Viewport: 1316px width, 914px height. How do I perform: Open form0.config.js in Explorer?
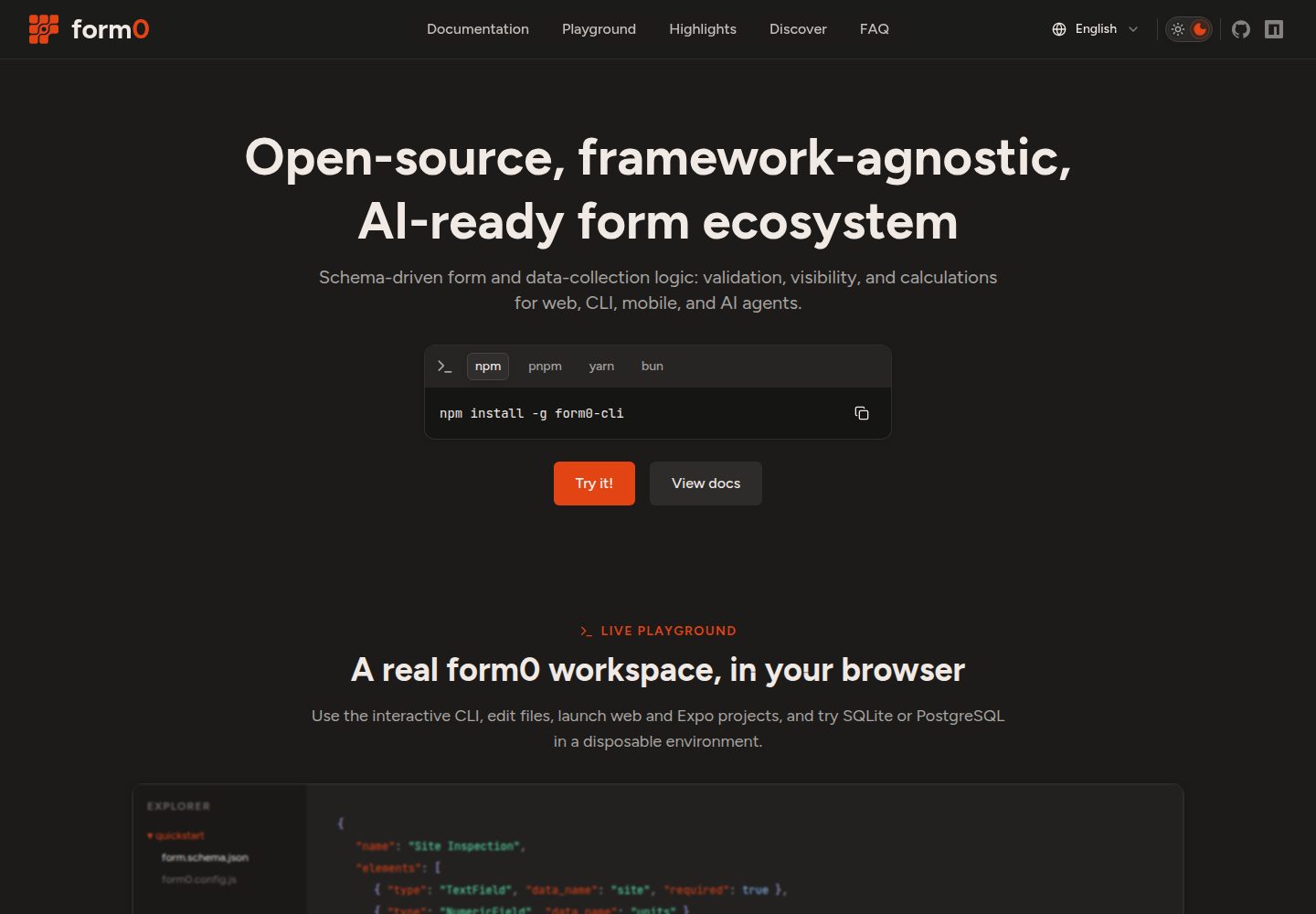[199, 879]
